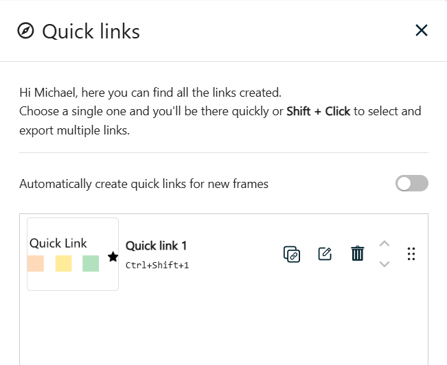Click the green square in the thumbnail
447x365 pixels.
pyautogui.click(x=91, y=263)
